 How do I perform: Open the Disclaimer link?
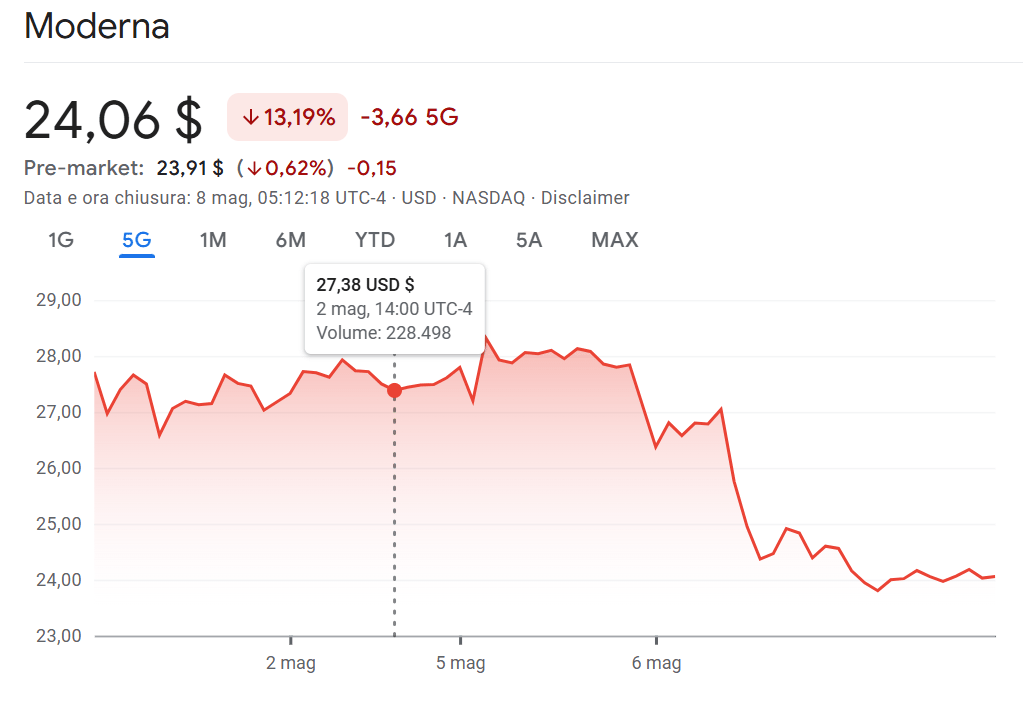(x=585, y=198)
